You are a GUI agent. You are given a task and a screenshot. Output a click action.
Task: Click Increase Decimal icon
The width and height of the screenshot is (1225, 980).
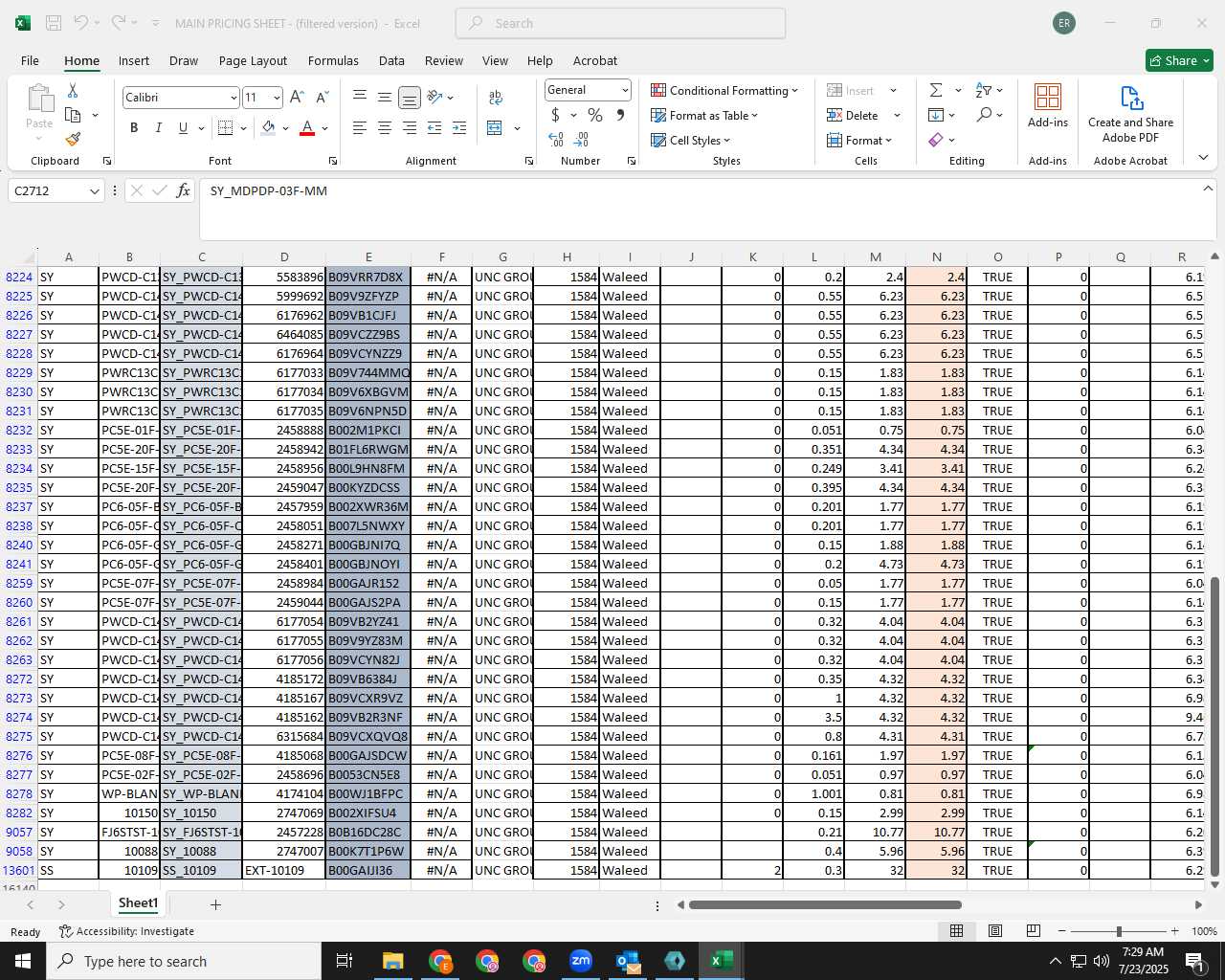556,140
